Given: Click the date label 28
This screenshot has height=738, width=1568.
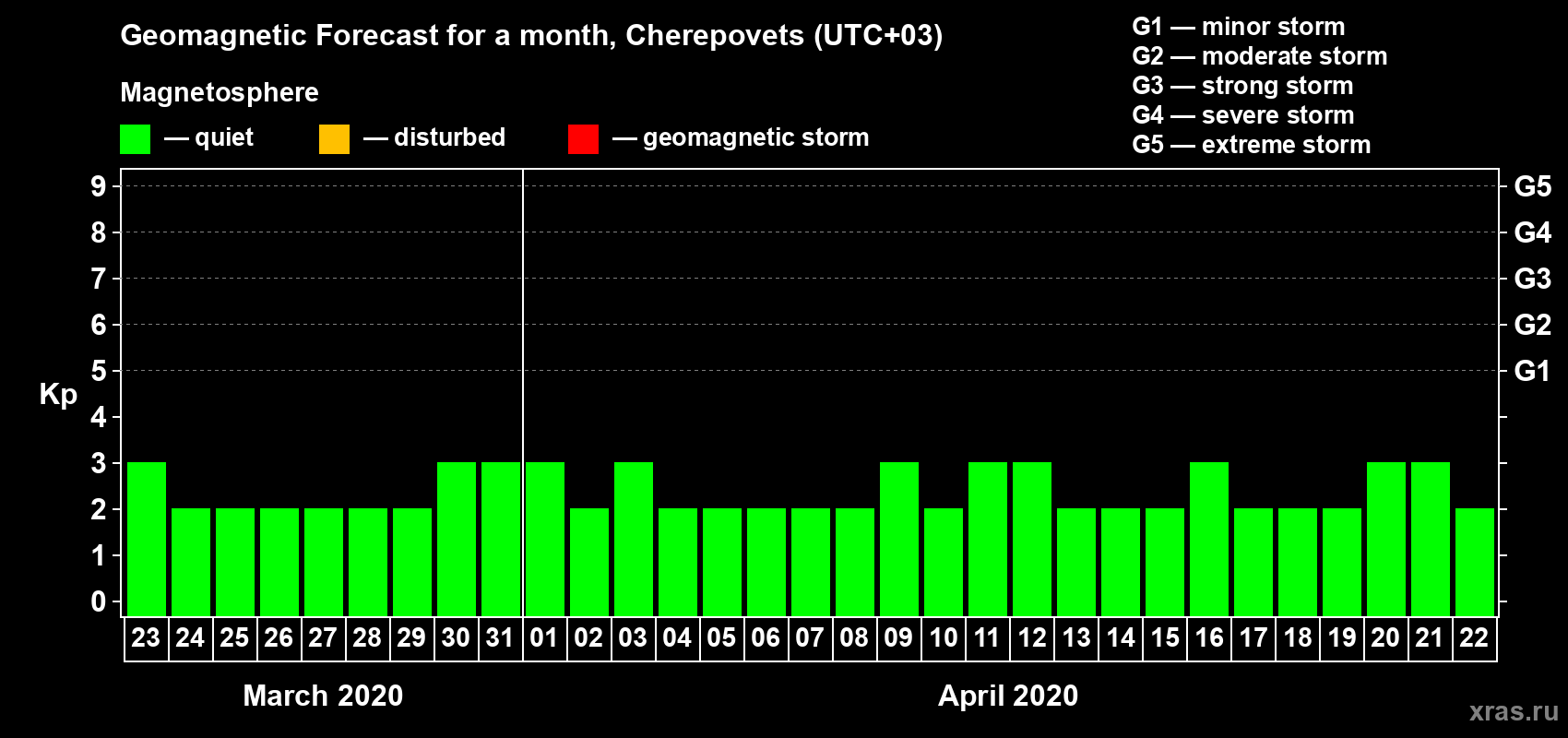Looking at the screenshot, I should pyautogui.click(x=367, y=637).
